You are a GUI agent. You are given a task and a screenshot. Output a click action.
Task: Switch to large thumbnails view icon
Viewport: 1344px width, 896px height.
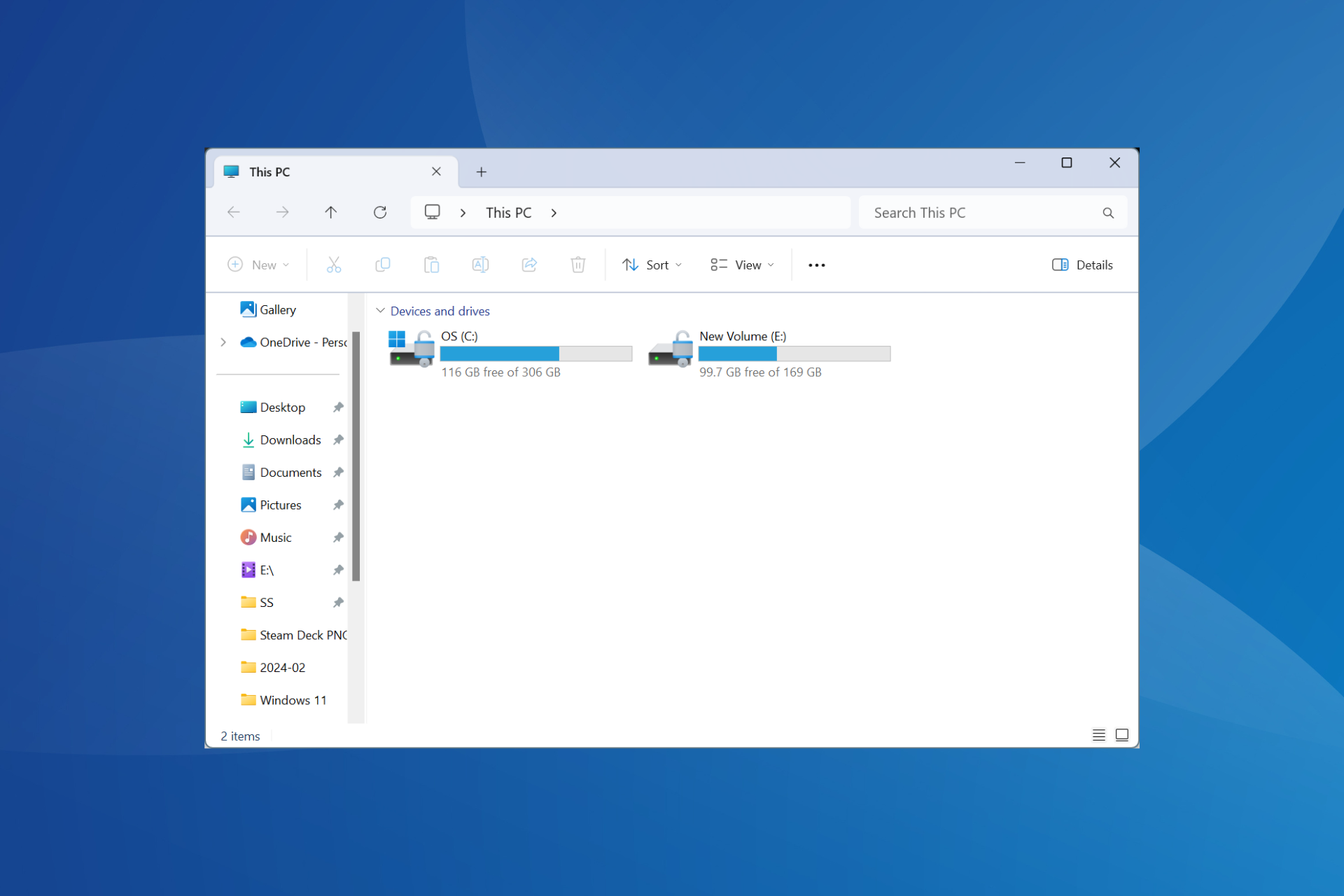click(1122, 735)
